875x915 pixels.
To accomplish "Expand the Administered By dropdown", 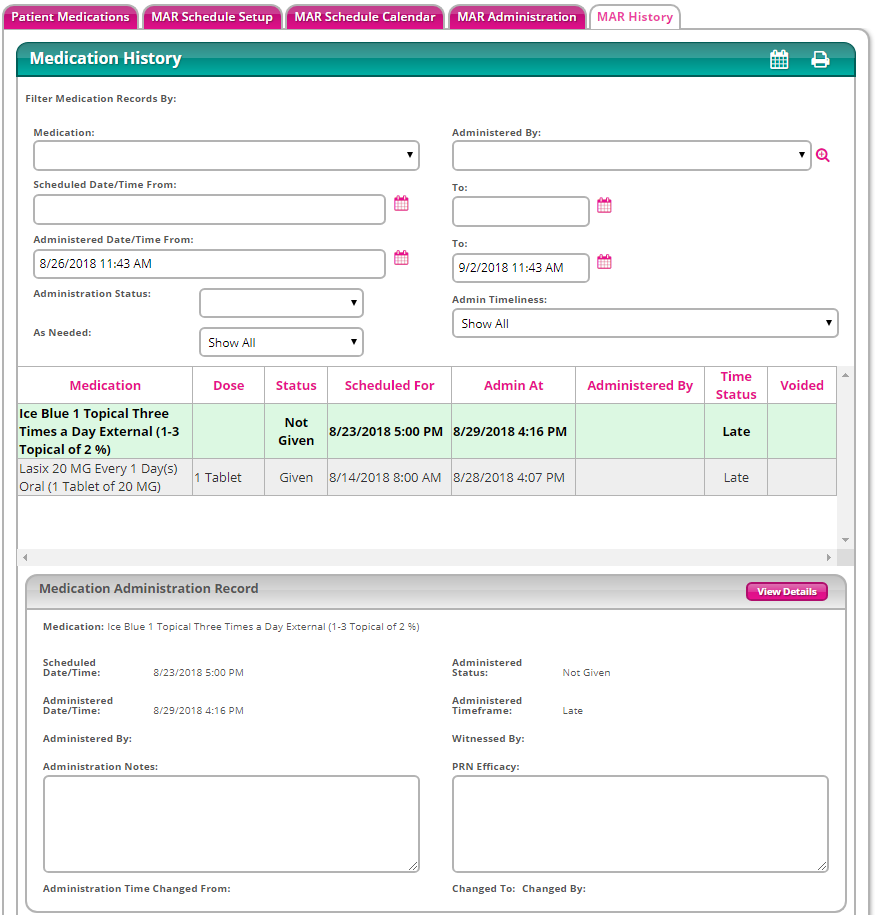I will [632, 155].
